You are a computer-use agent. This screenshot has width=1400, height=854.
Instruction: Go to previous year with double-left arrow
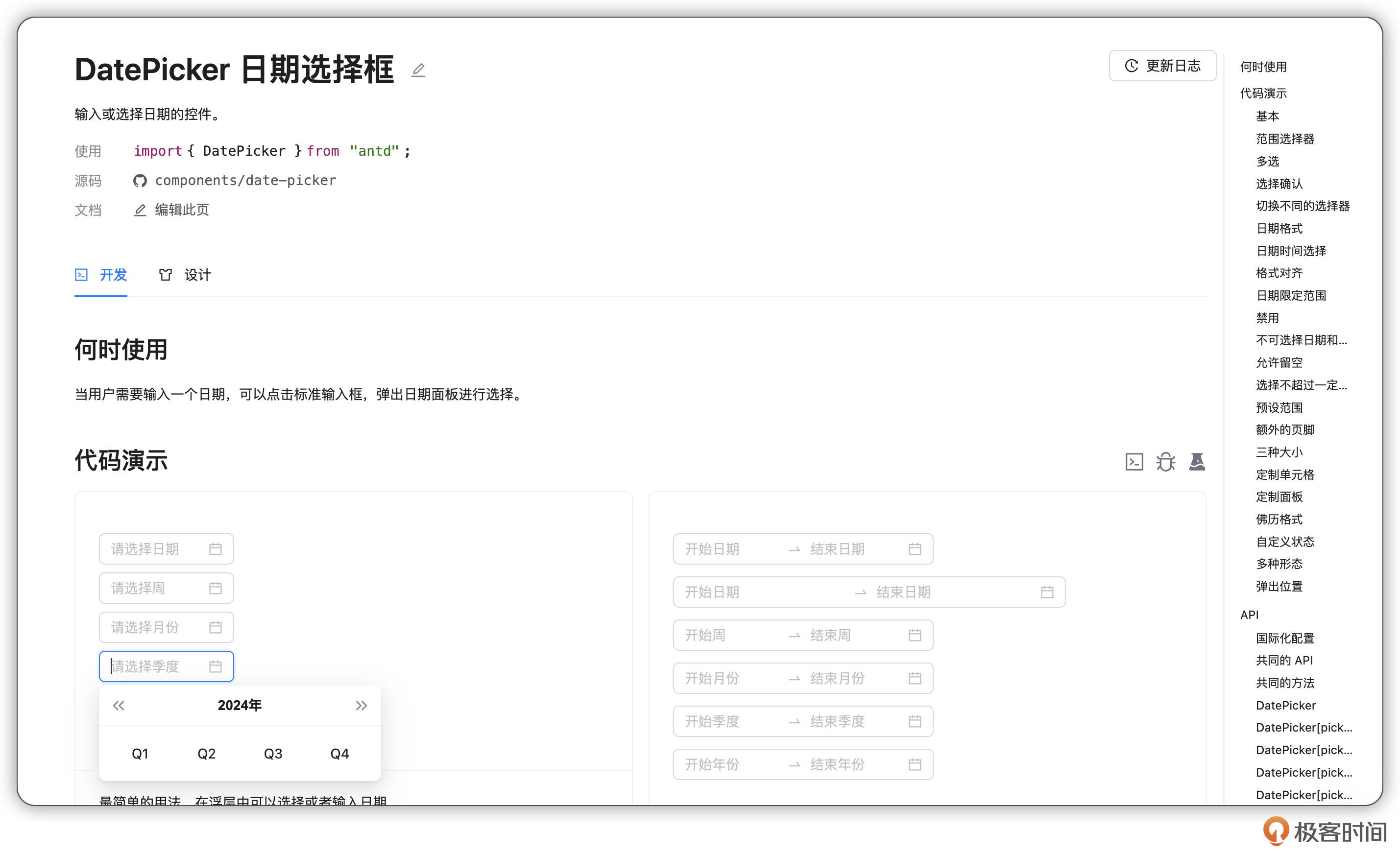(x=118, y=706)
